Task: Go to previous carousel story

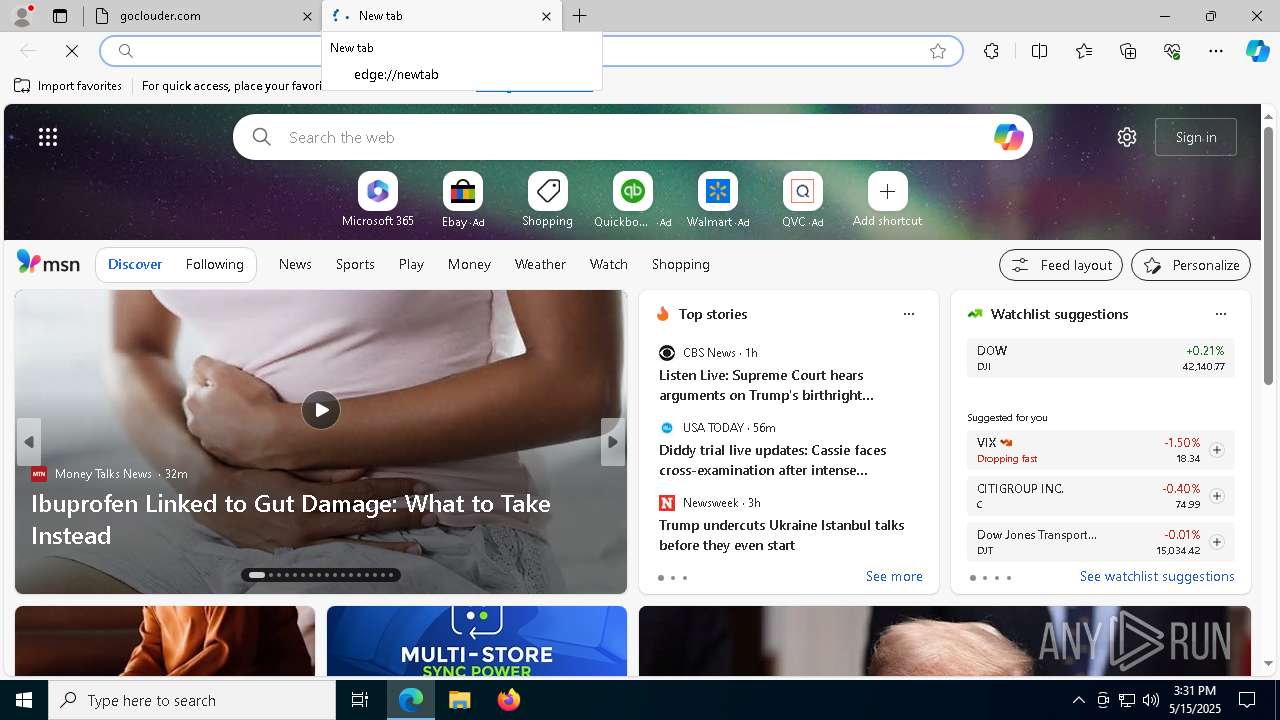Action: 28,442
